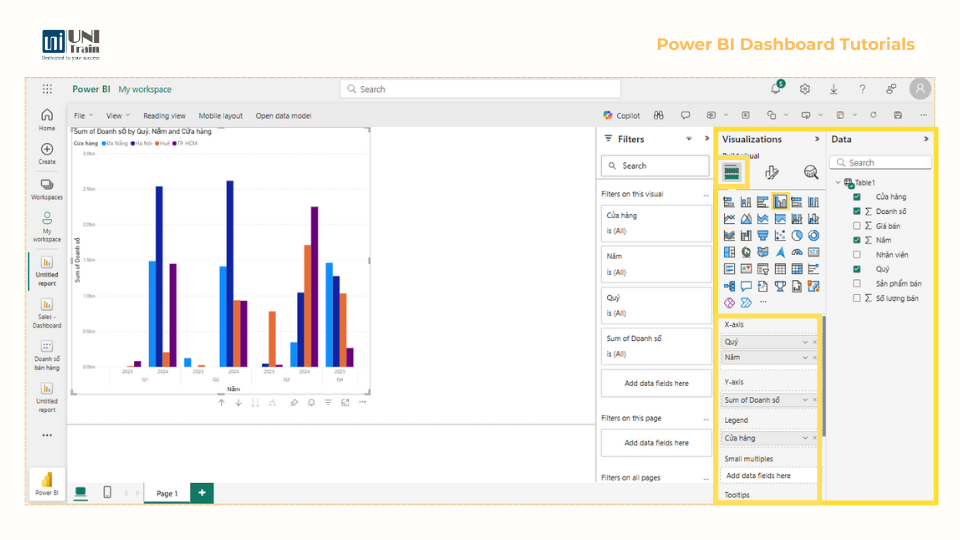Pick the gauge visualization icon
This screenshot has width=960, height=540.
pyautogui.click(x=797, y=252)
